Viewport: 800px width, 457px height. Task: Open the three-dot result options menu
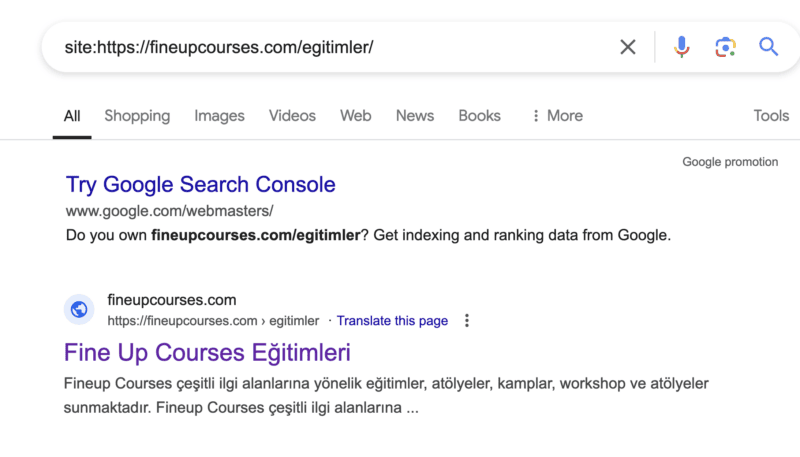(x=467, y=321)
